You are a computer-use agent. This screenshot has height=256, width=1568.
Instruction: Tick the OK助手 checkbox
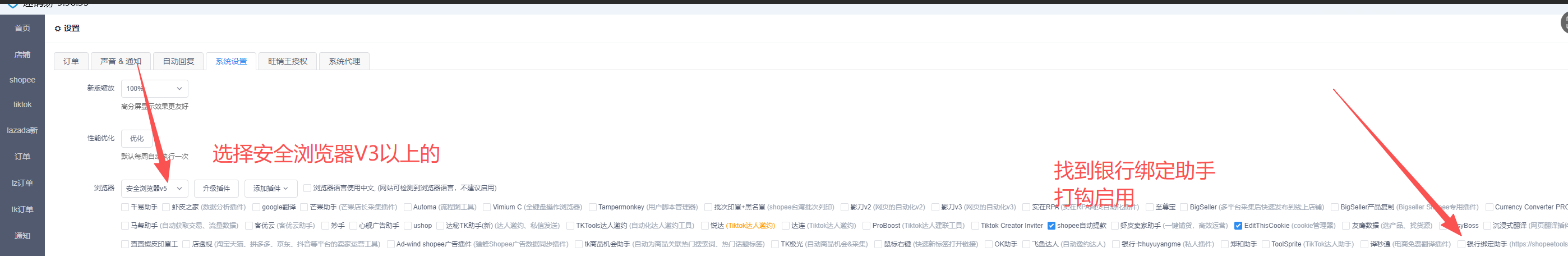tap(989, 244)
